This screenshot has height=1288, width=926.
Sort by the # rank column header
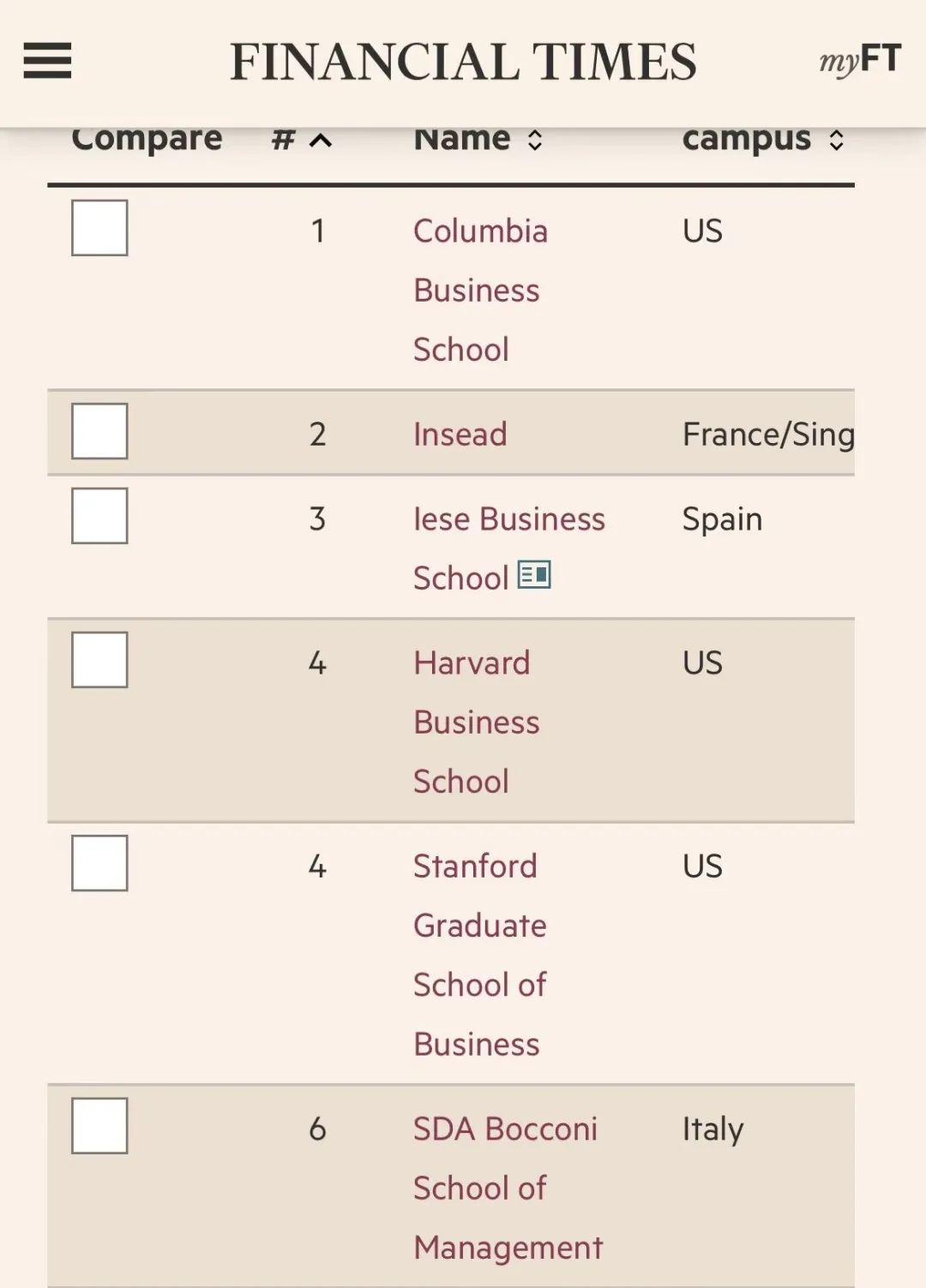coord(284,141)
